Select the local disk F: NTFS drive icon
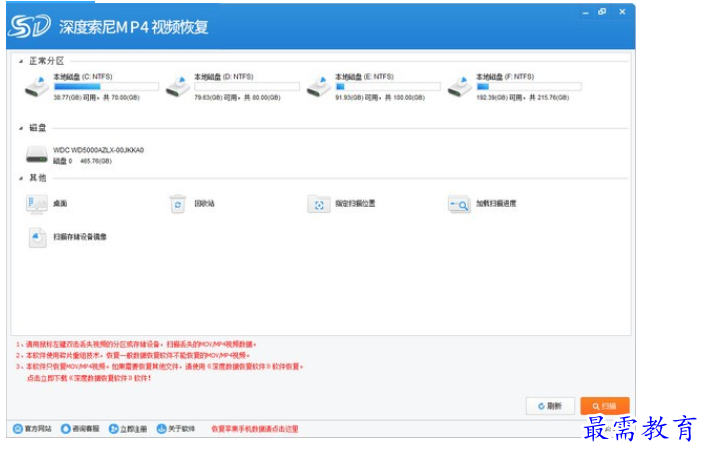This screenshot has height=460, width=705. pos(460,86)
